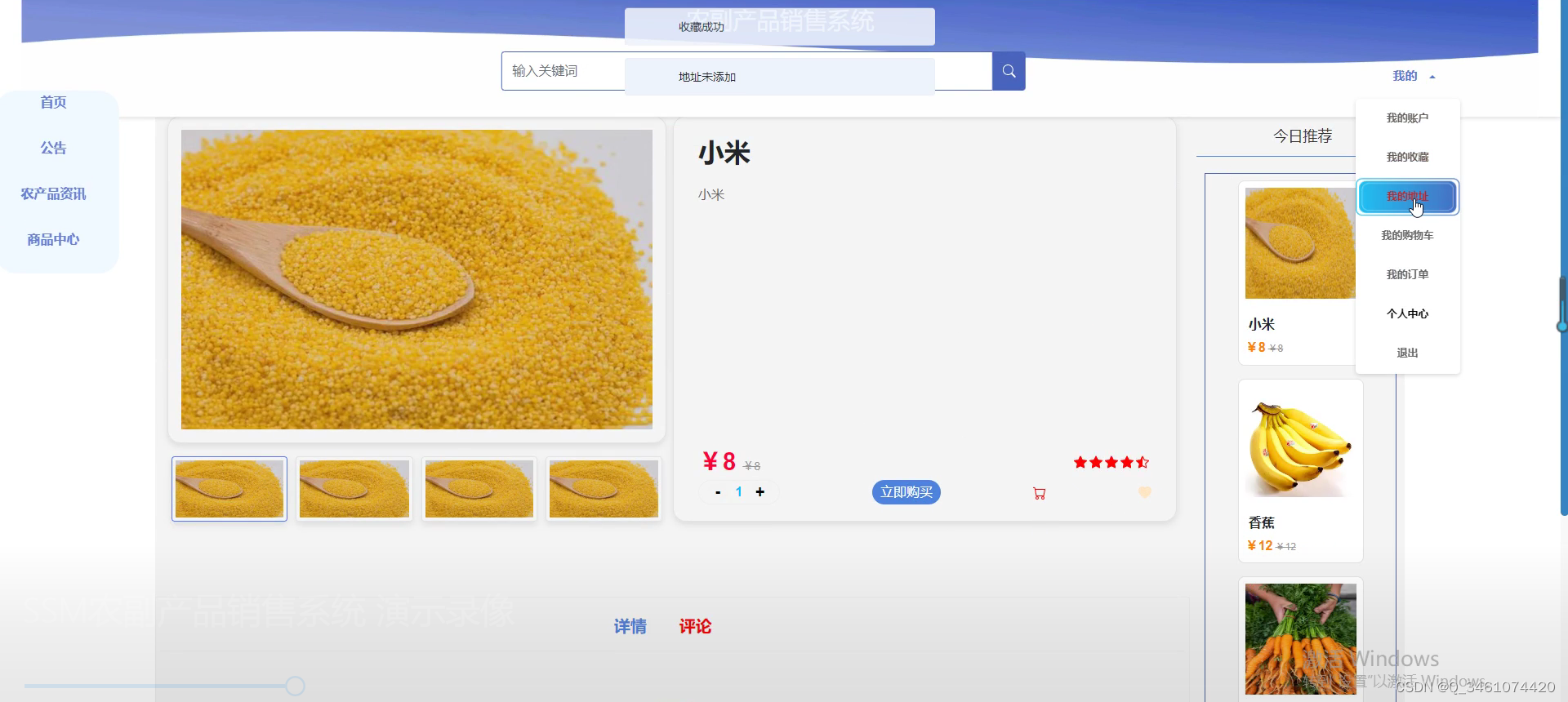Image resolution: width=1568 pixels, height=702 pixels.
Task: Click the 地址未添加 notification message
Action: [780, 77]
